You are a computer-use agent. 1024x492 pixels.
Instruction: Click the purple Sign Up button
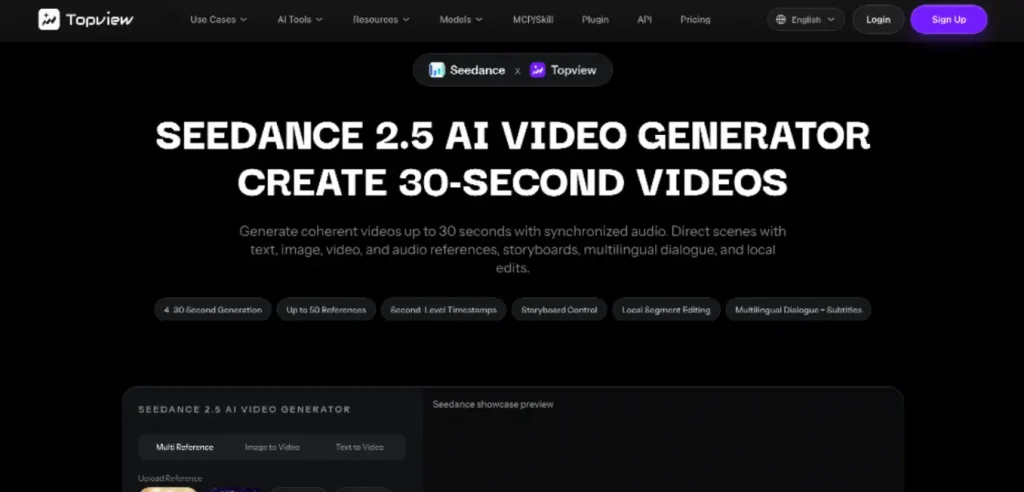pos(949,20)
